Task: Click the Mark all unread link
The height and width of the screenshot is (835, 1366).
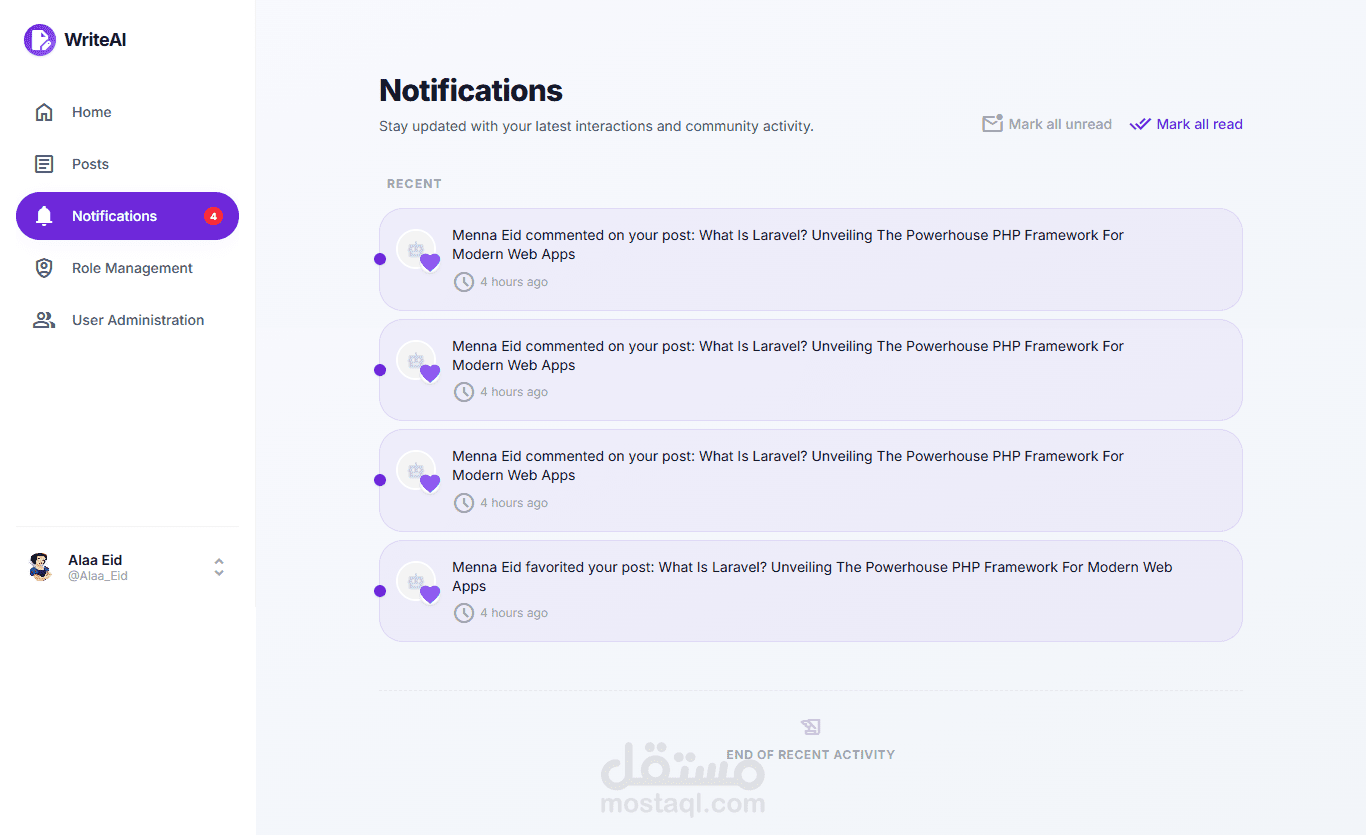Action: click(1047, 124)
